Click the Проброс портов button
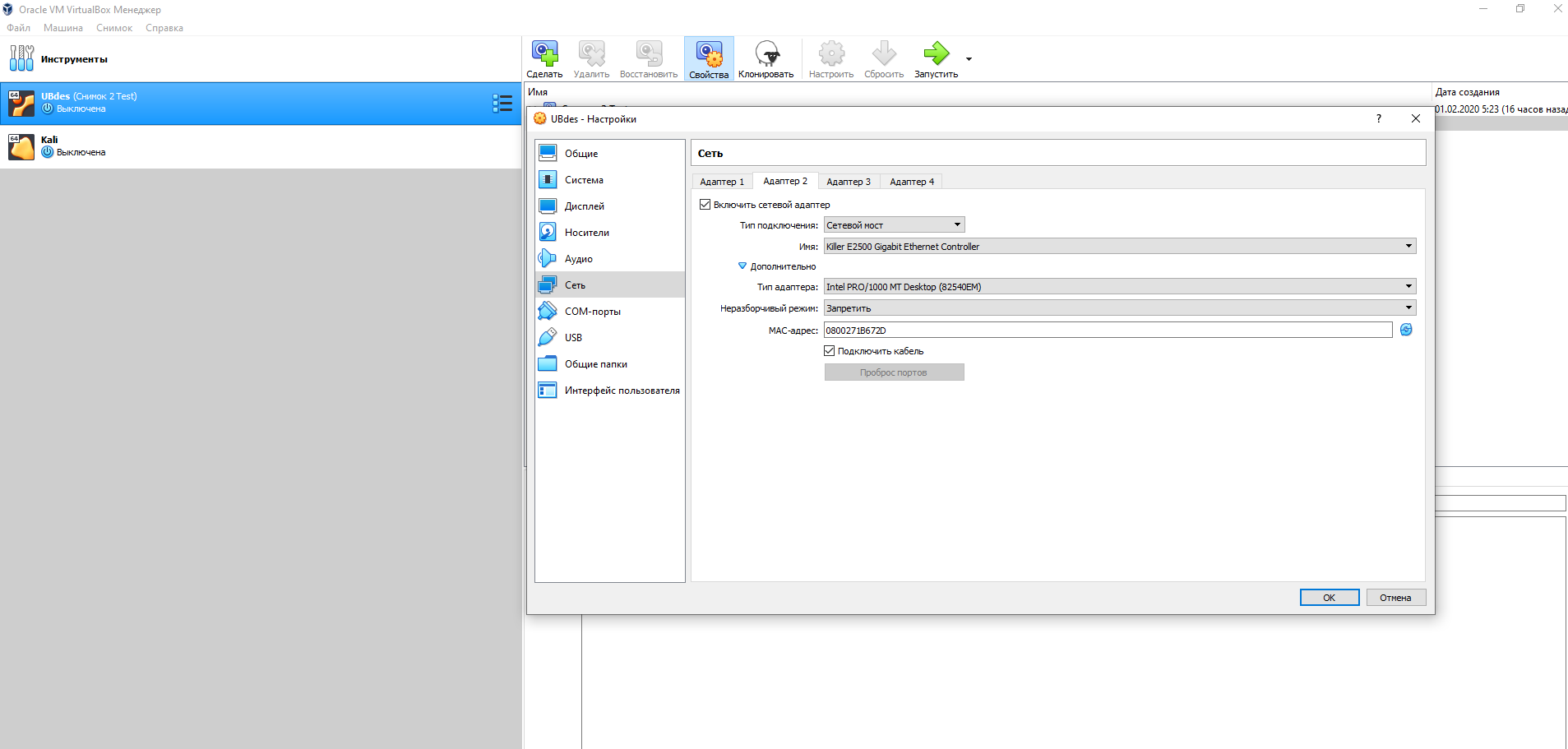The height and width of the screenshot is (749, 1568). 894,372
